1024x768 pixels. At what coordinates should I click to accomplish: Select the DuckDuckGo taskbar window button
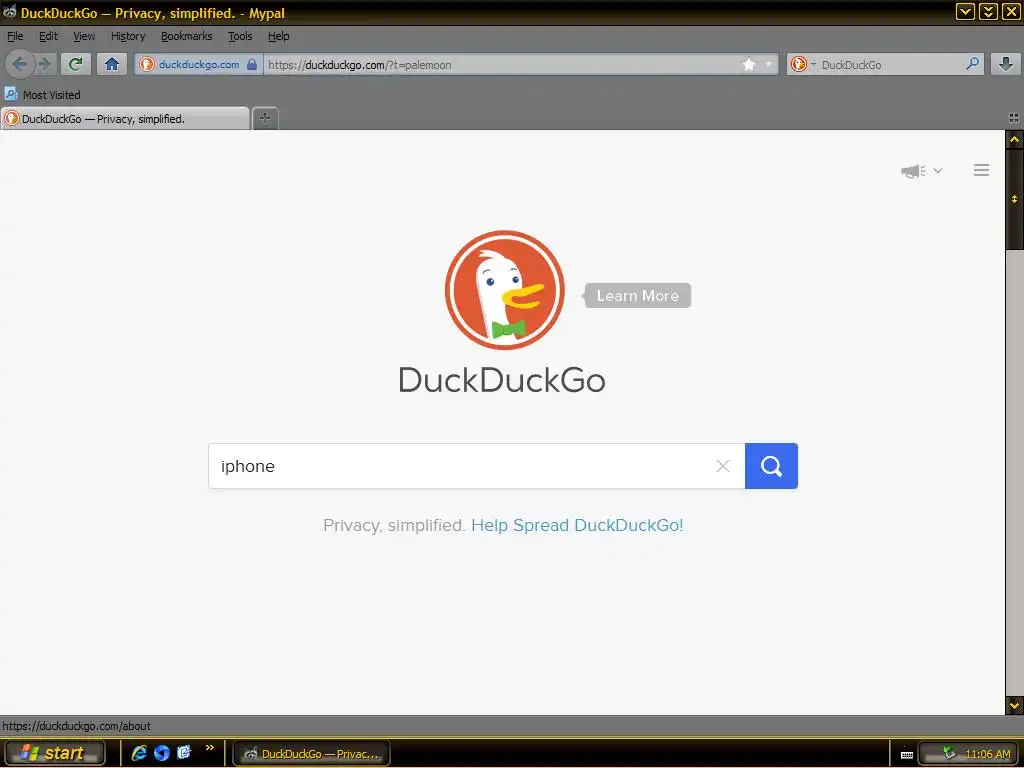[312, 754]
